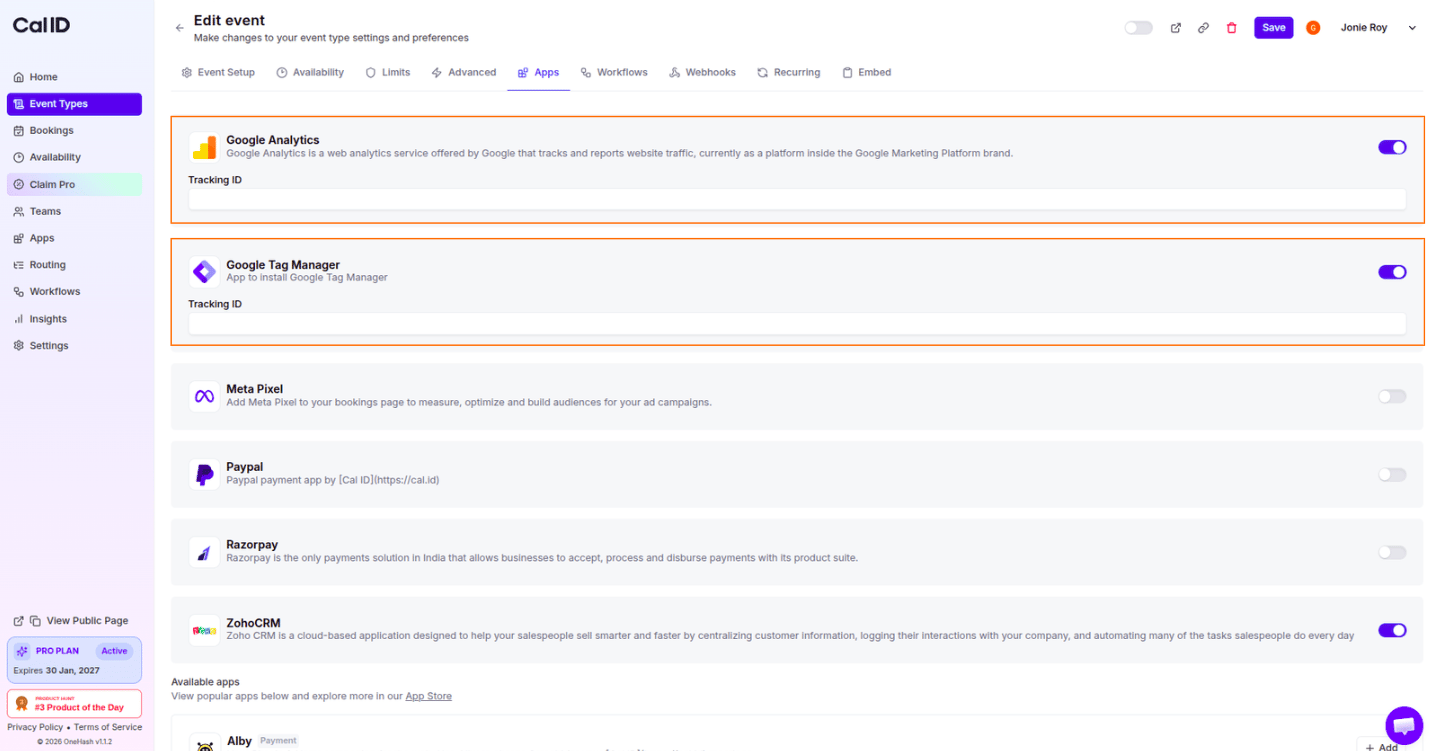1432x751 pixels.
Task: Switch to the Availability tab
Action: click(x=310, y=72)
